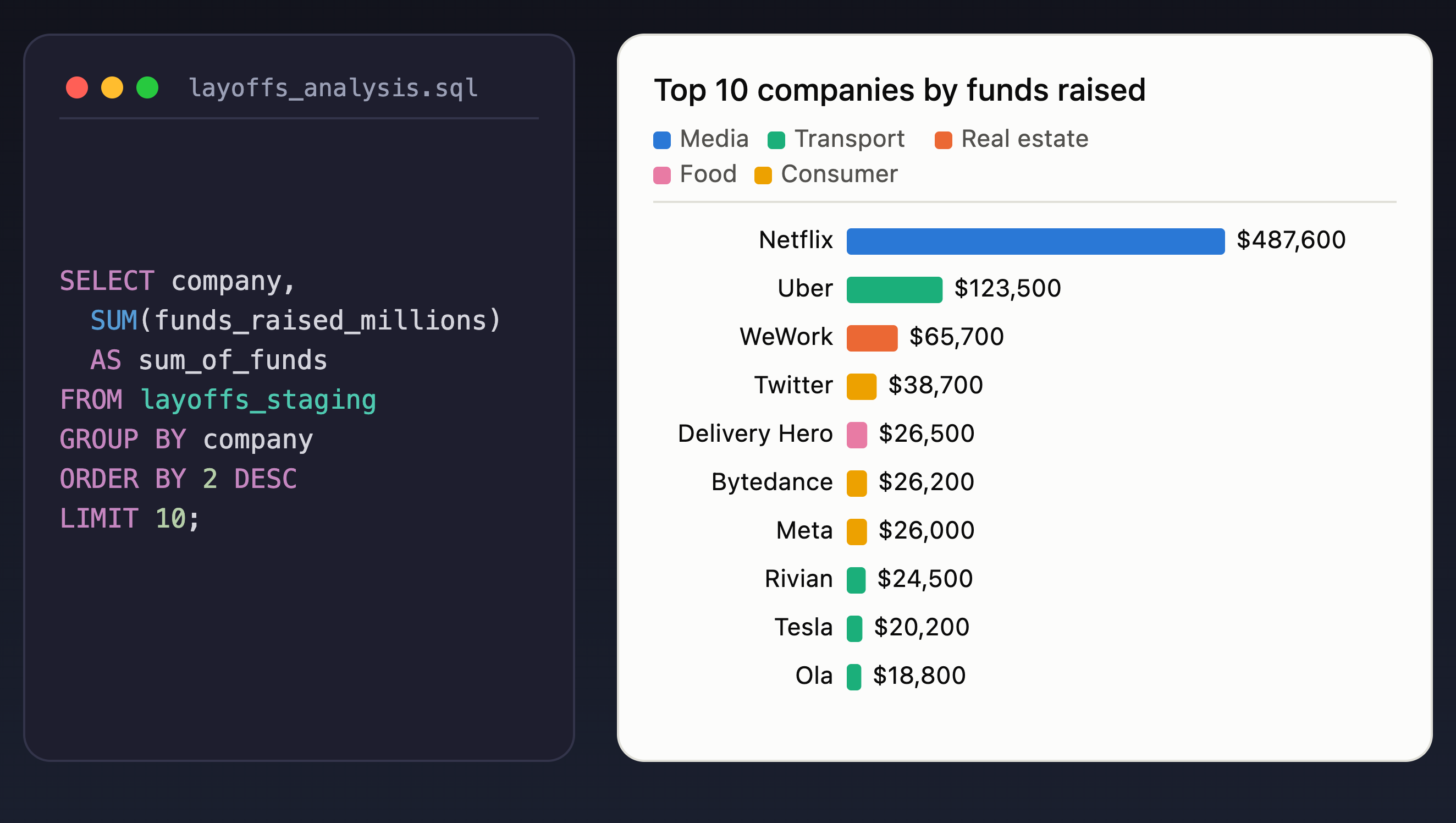Select the 'Delivery Hero' company label
The image size is (1456, 823).
coord(755,434)
